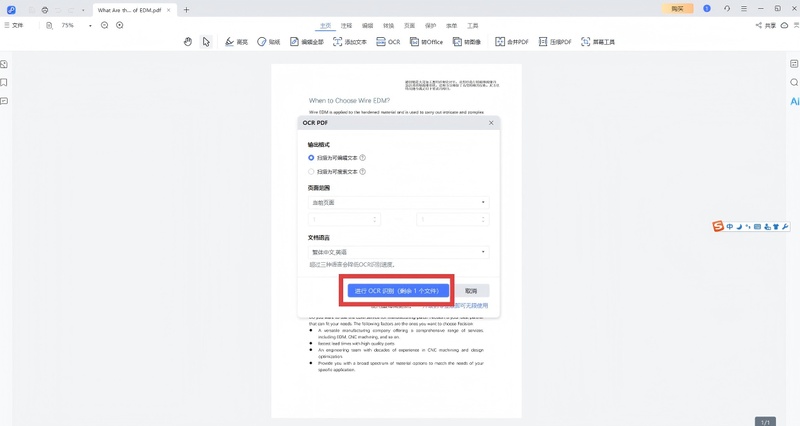Open the AI assistant in right sidebar
Screen dimensions: 800x426
point(794,101)
